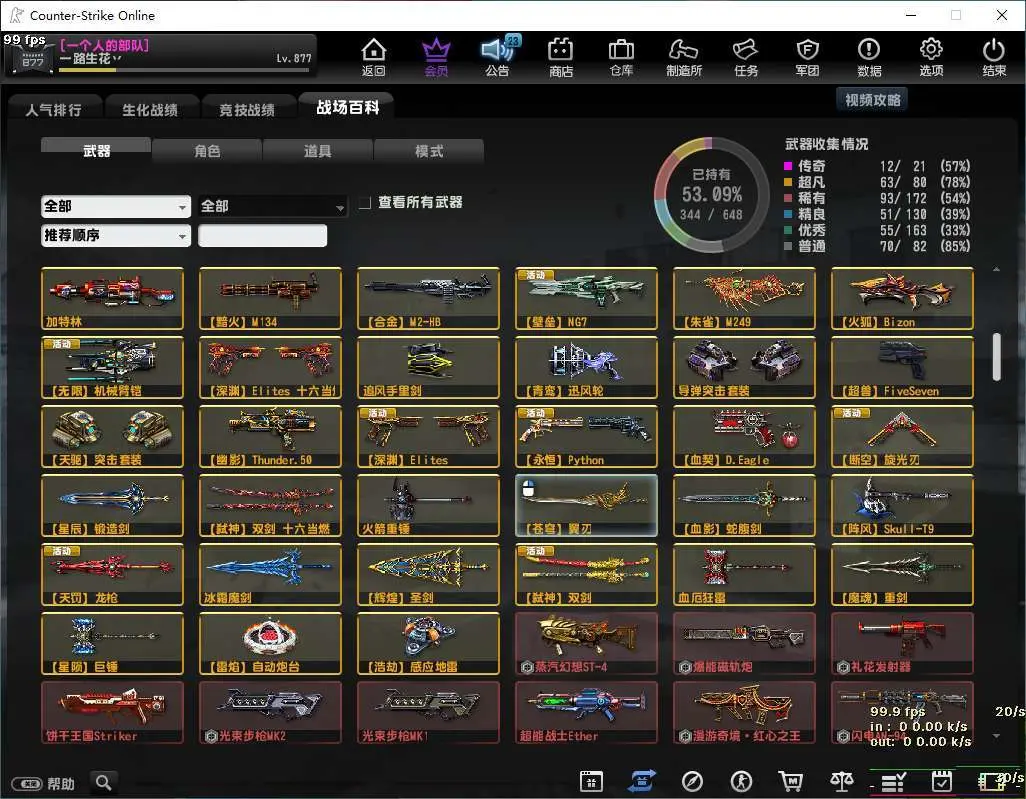Select the 【朱雀】M249 weapon card
Image resolution: width=1026 pixels, height=799 pixels.
pos(745,298)
